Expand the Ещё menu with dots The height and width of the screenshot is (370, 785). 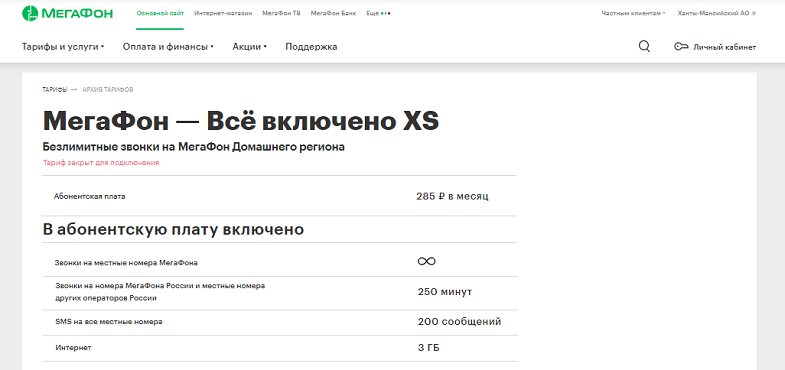[x=378, y=14]
